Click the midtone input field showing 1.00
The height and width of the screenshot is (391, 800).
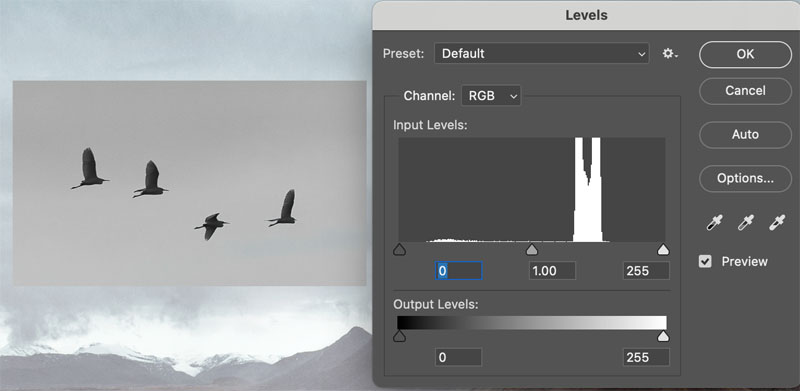[552, 271]
